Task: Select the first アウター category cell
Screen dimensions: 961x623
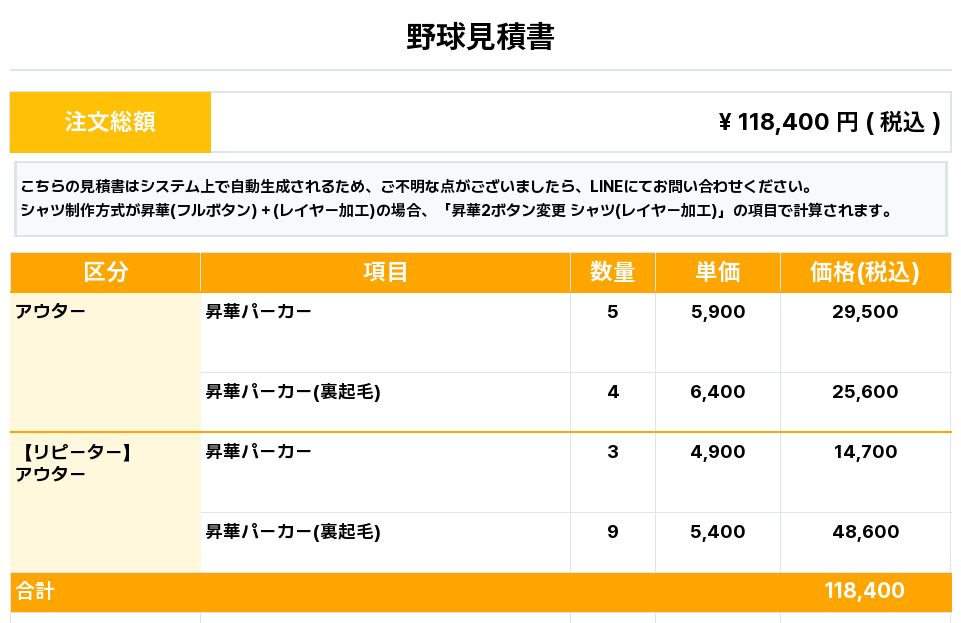Action: point(50,312)
